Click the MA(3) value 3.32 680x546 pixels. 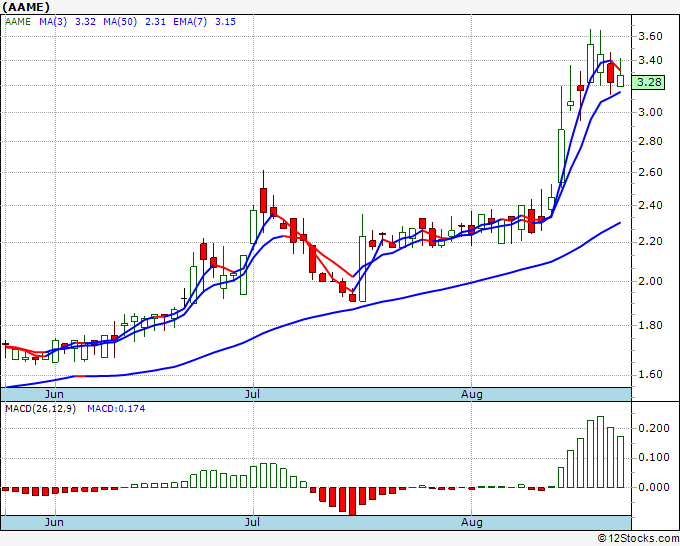(85, 22)
